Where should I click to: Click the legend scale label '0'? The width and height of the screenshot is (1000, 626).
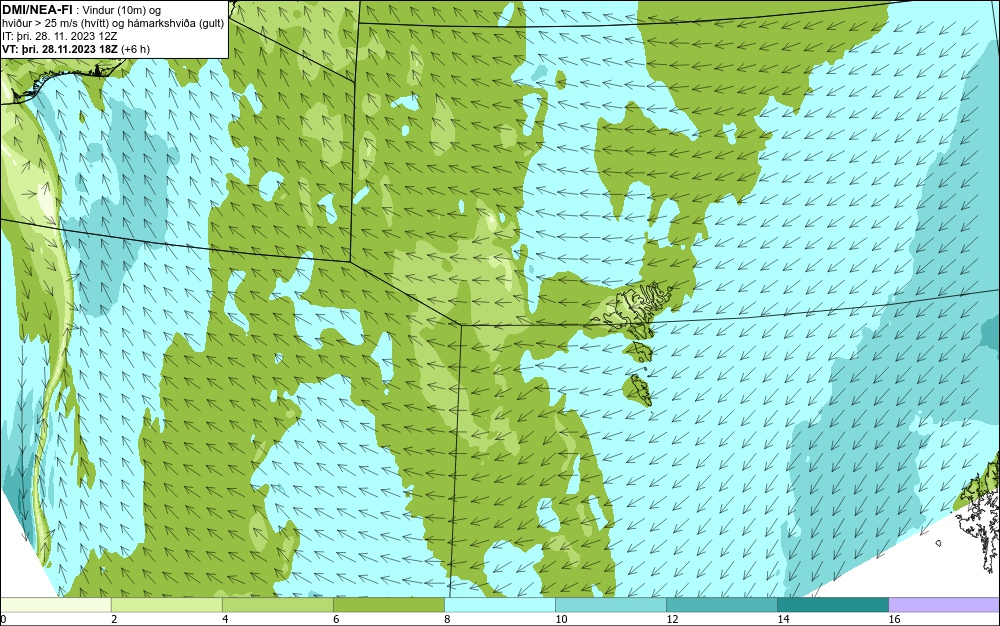3,620
